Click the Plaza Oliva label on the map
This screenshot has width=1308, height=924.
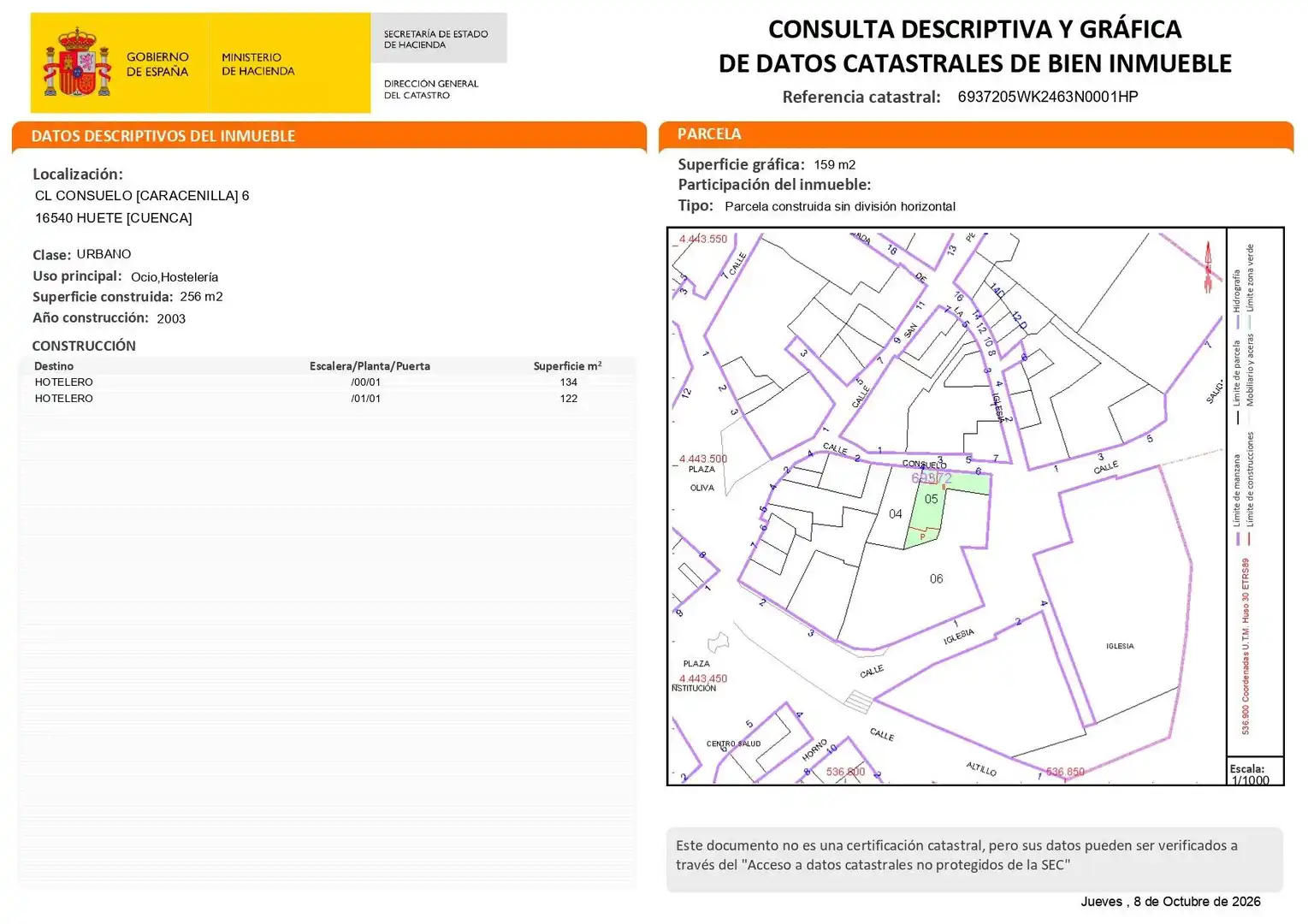click(x=701, y=478)
